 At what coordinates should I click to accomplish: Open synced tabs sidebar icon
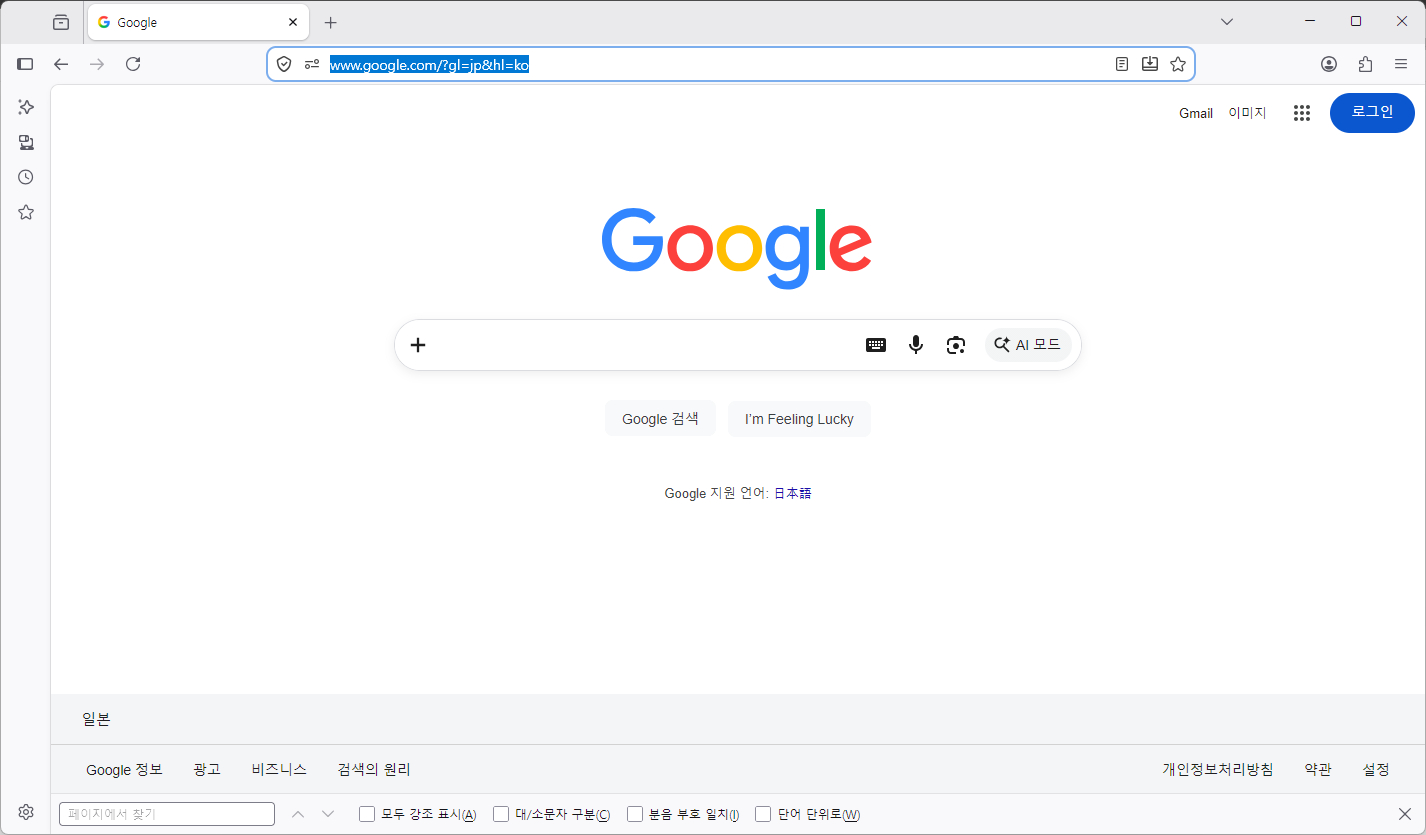pos(26,142)
